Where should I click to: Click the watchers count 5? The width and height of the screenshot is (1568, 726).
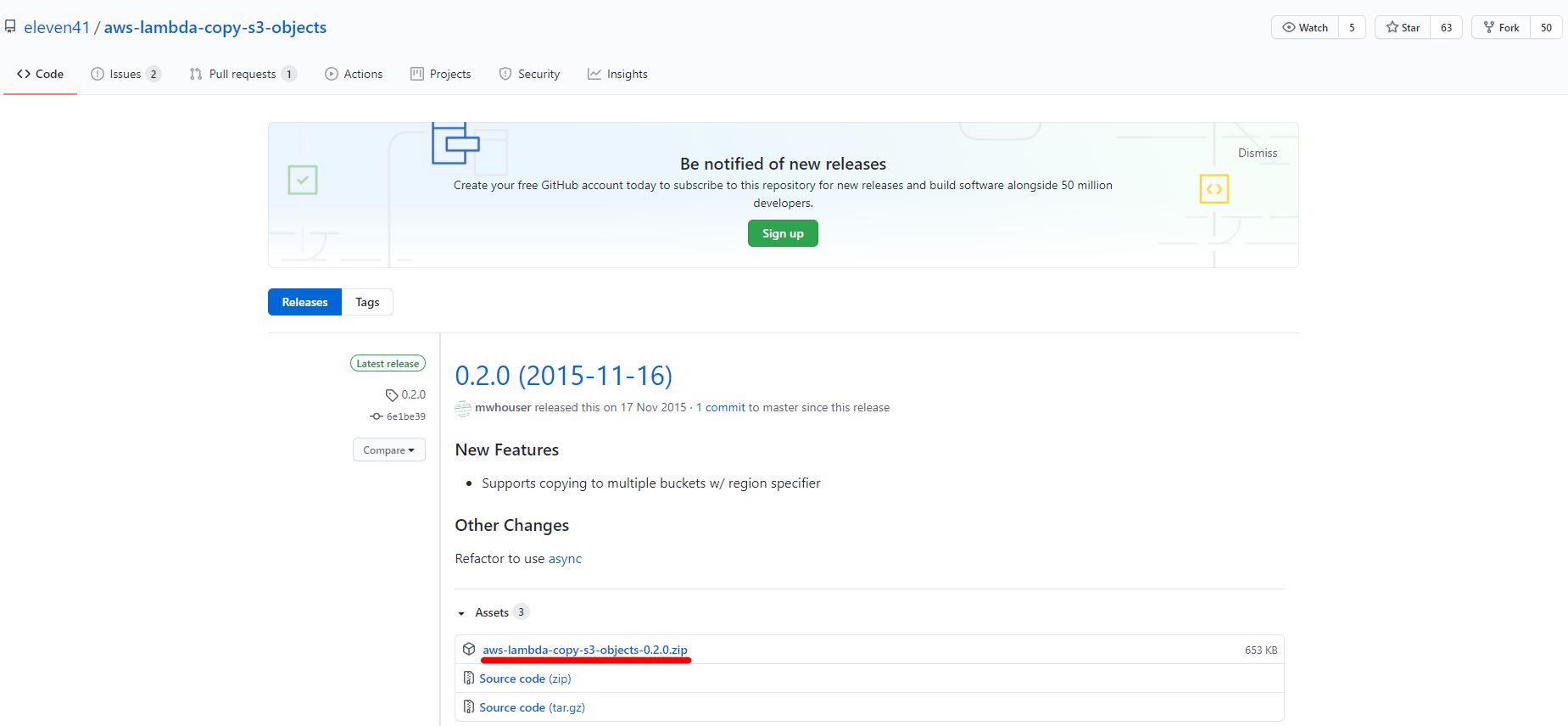(1352, 27)
